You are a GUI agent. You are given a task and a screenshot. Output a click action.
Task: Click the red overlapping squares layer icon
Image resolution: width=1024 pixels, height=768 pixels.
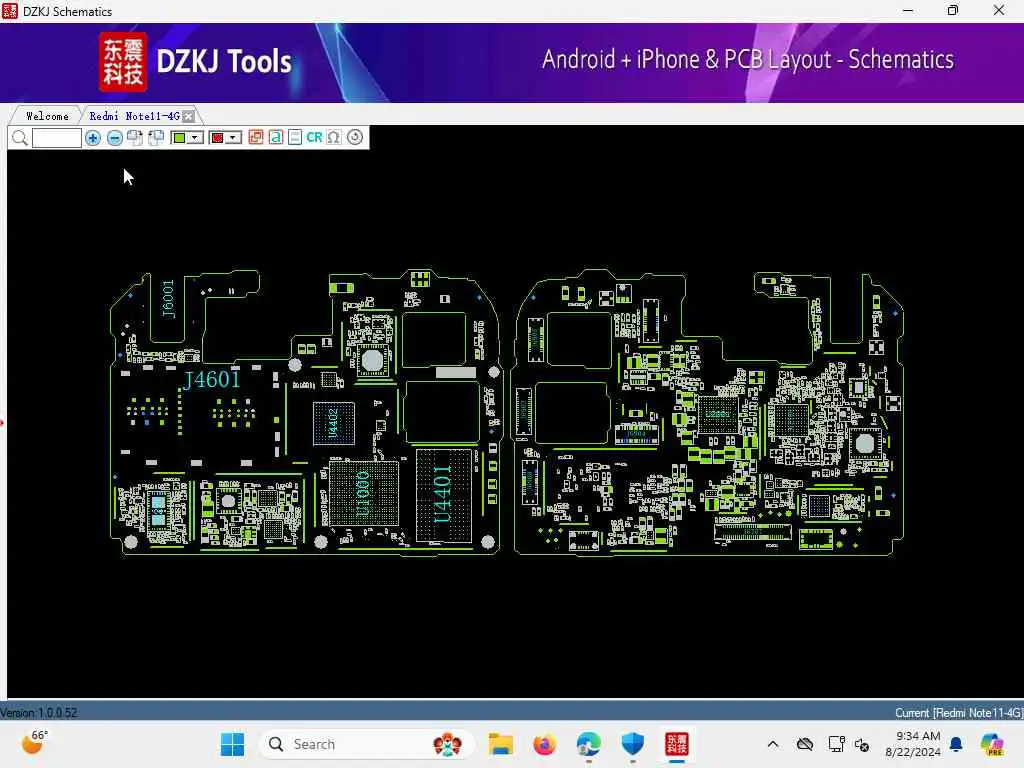click(x=256, y=137)
